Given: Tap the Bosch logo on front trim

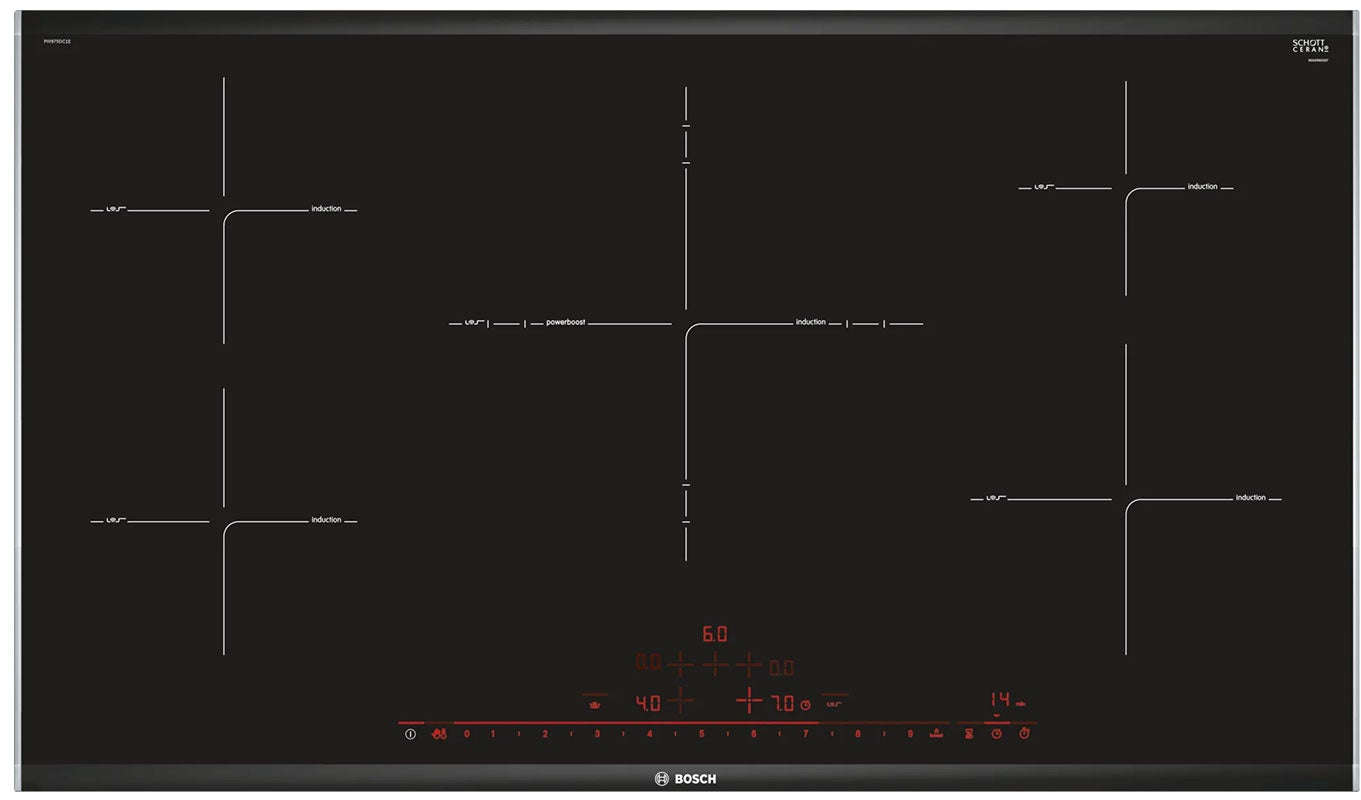Looking at the screenshot, I should [x=686, y=779].
